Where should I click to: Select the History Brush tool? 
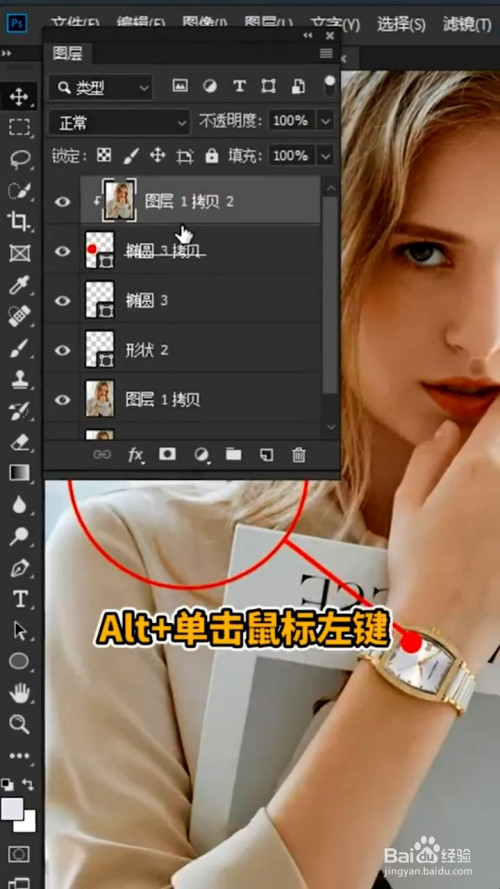point(19,411)
